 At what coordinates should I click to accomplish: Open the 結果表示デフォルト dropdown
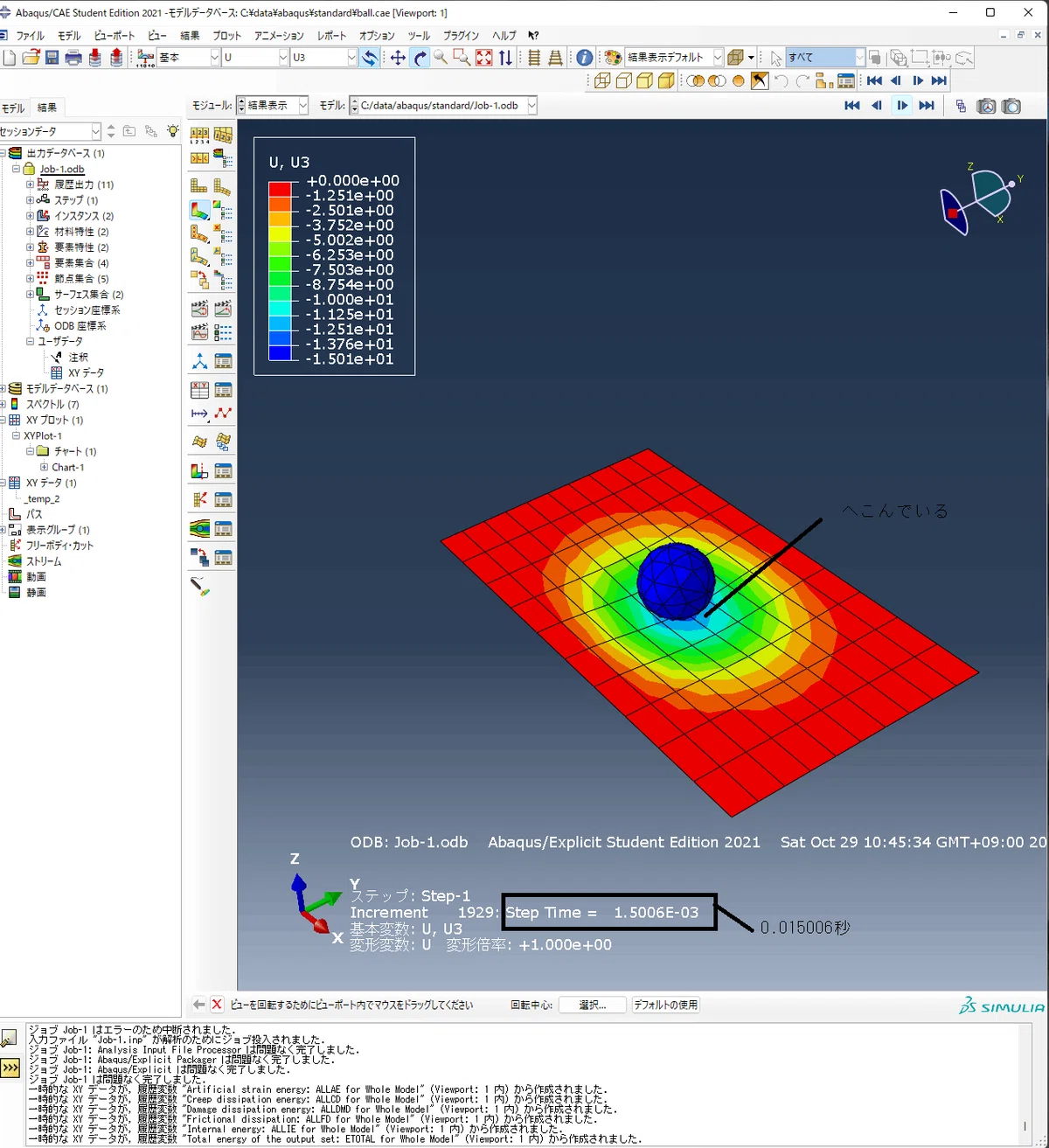point(718,58)
